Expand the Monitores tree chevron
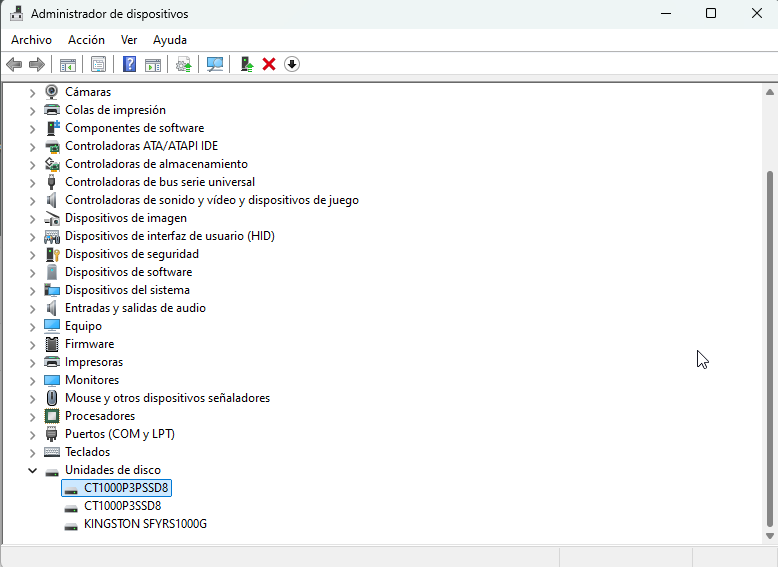Viewport: 778px width, 567px height. (x=32, y=380)
